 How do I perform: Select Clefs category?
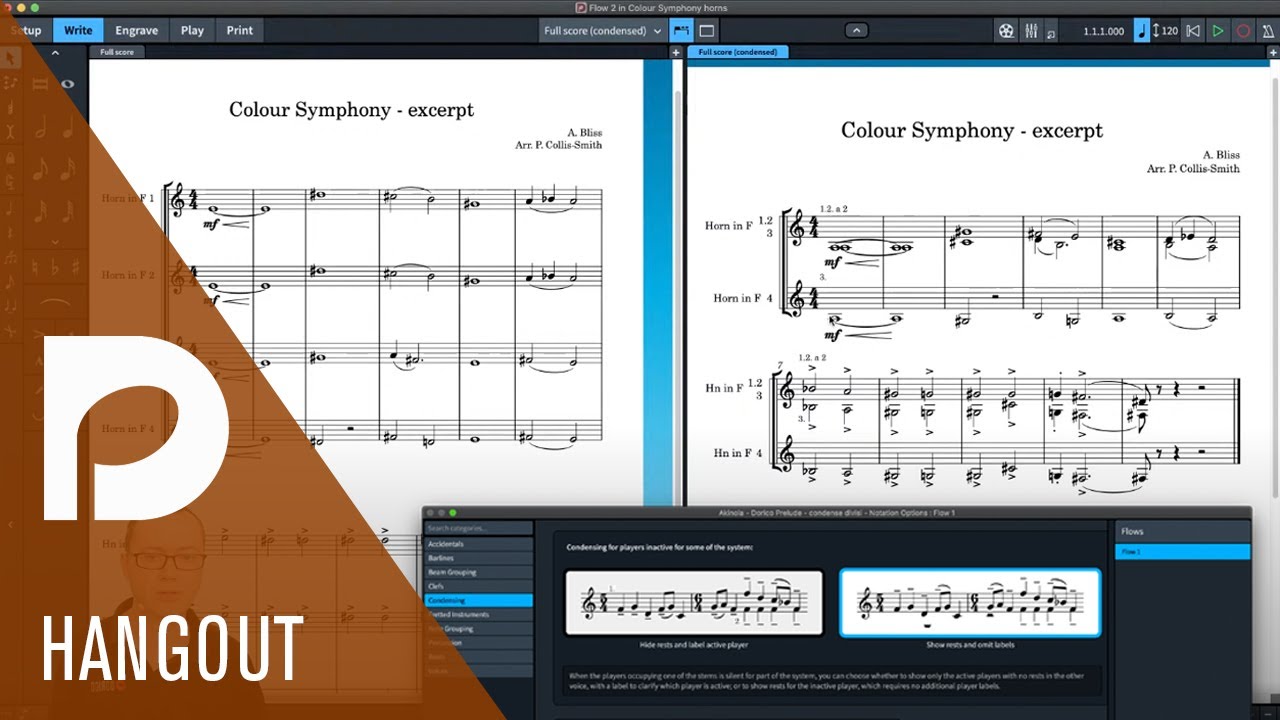478,586
